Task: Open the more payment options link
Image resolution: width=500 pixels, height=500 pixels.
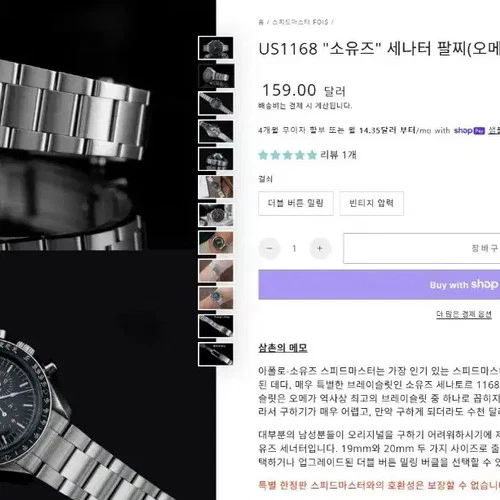Action: [x=464, y=314]
